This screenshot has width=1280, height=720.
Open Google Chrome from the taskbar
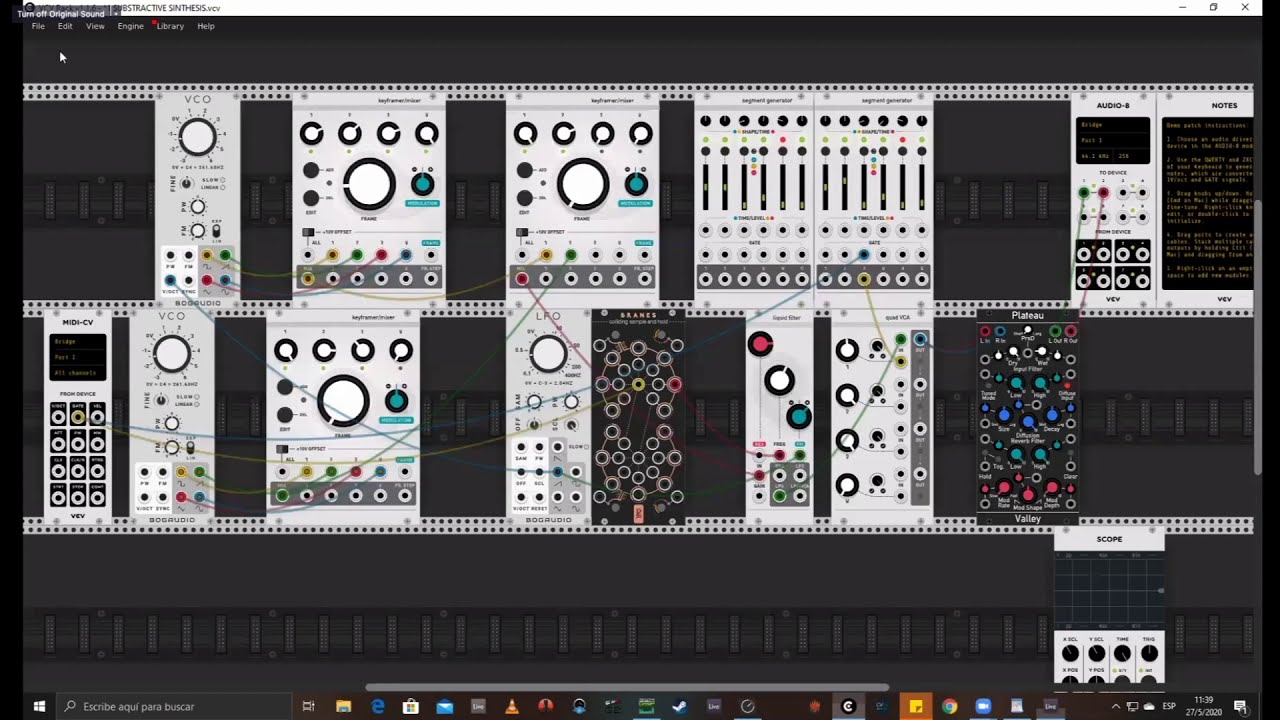[949, 706]
